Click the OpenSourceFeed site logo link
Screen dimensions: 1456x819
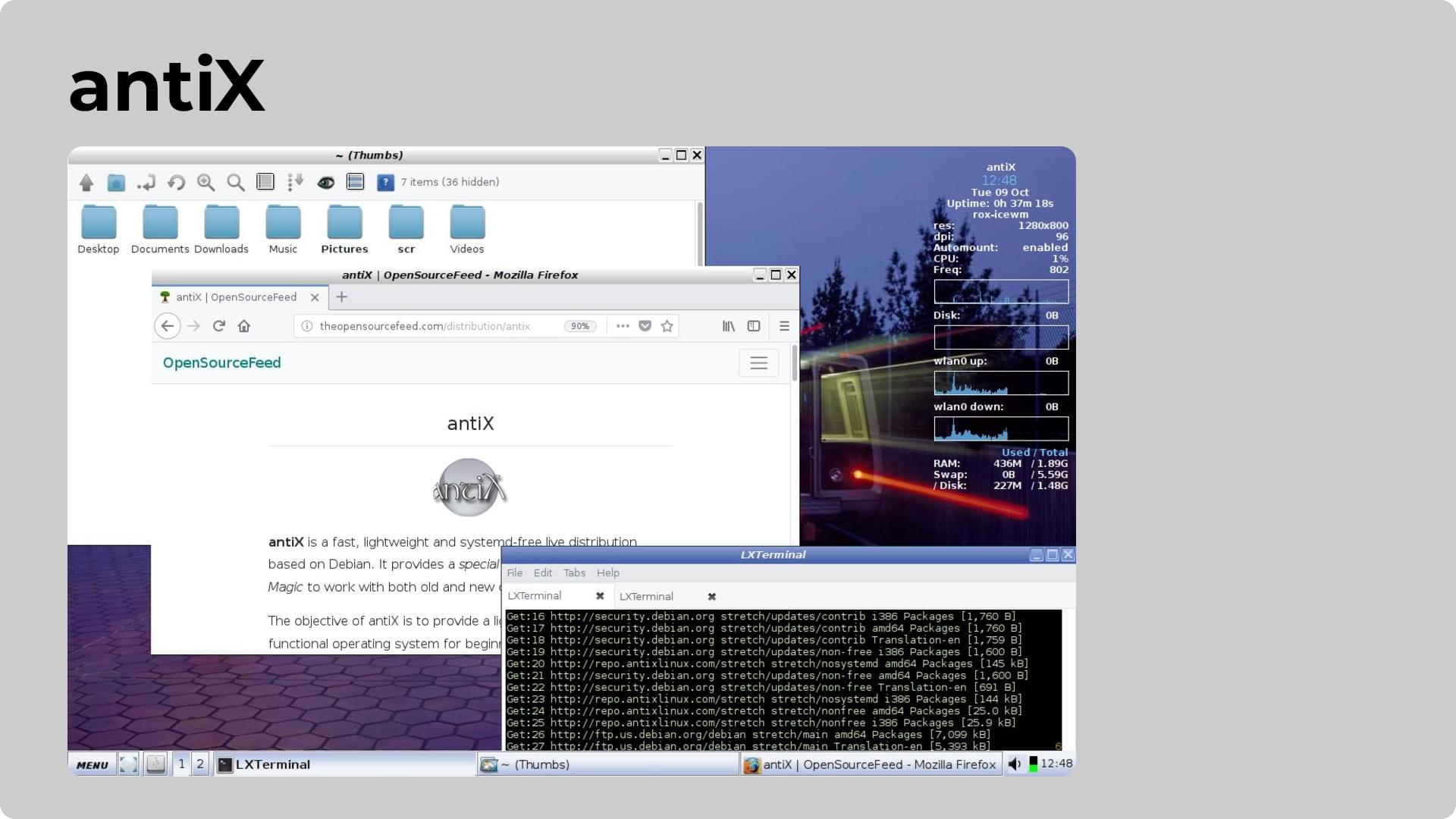click(222, 362)
